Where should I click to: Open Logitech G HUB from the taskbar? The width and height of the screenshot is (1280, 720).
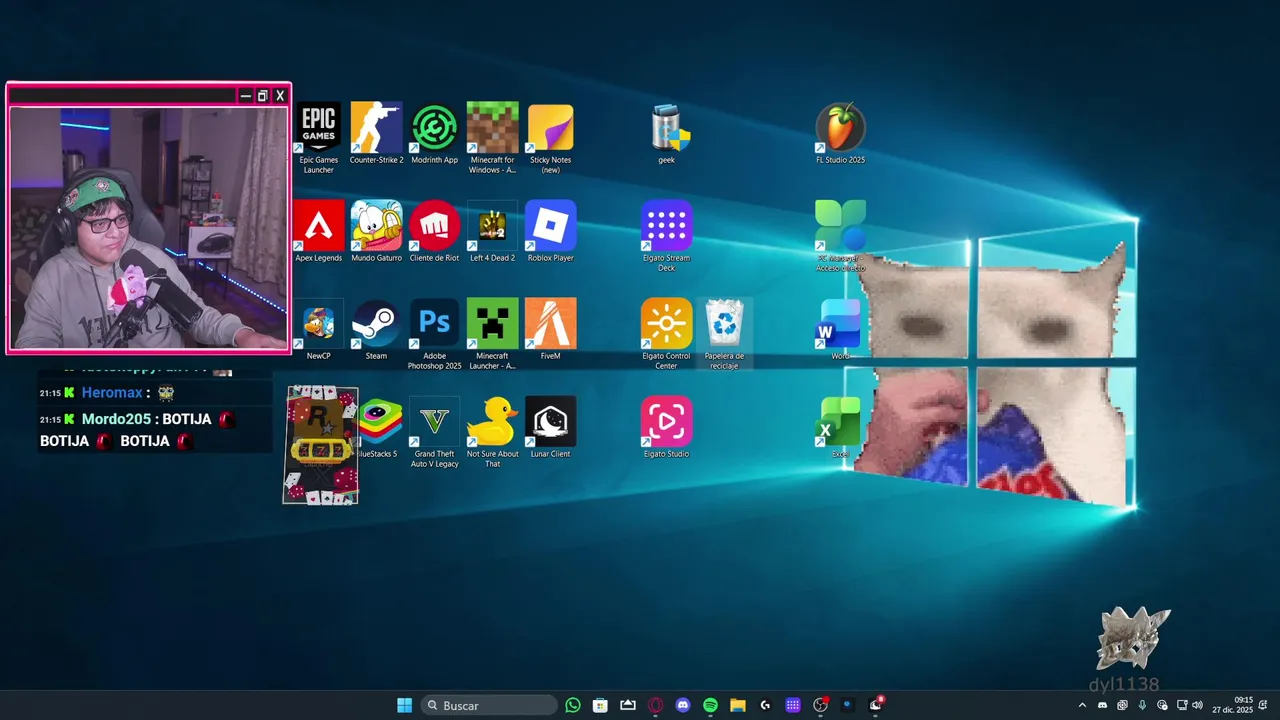click(765, 705)
